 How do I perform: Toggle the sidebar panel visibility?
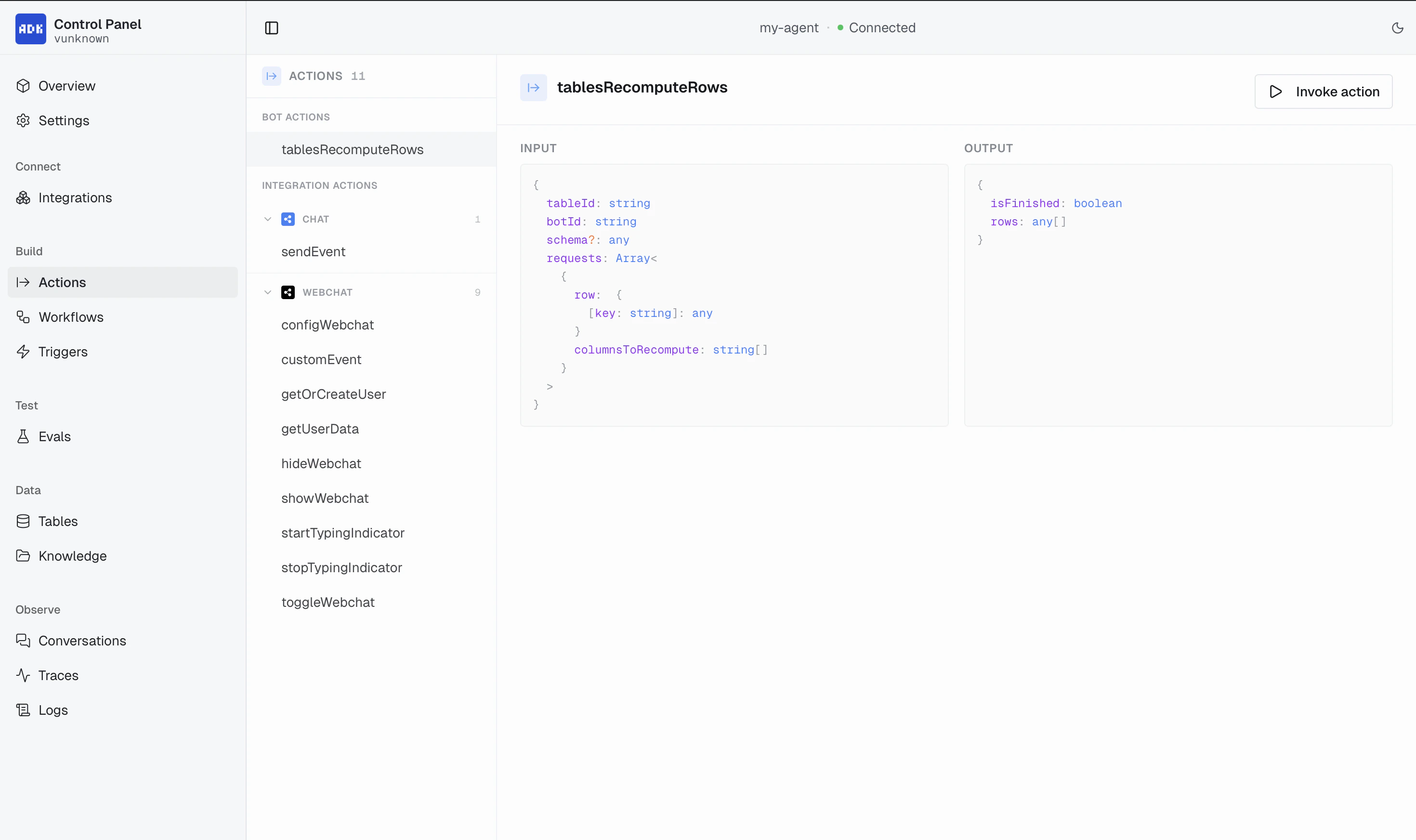tap(272, 27)
